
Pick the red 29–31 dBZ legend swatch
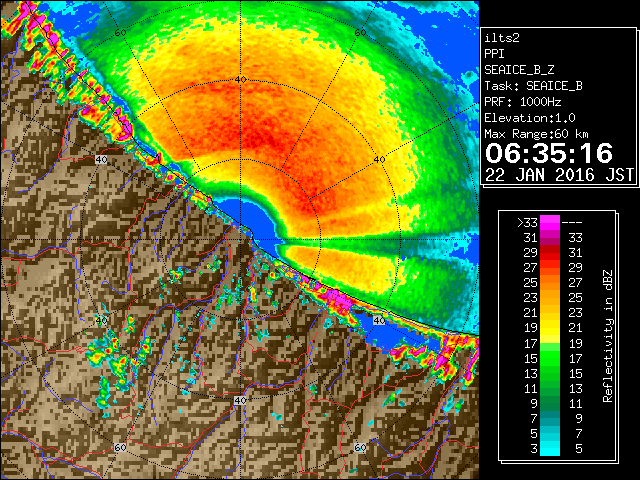pos(550,253)
